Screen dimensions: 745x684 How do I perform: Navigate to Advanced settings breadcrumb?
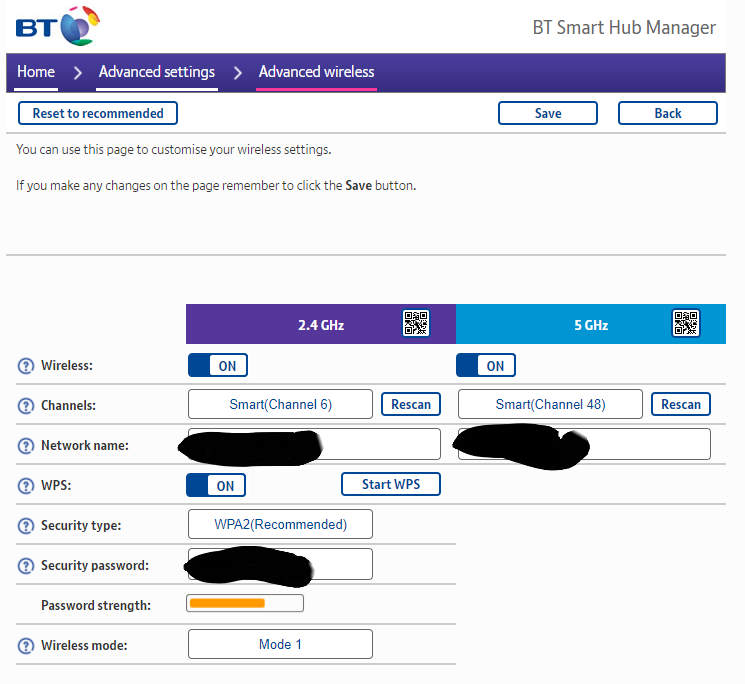tap(157, 72)
